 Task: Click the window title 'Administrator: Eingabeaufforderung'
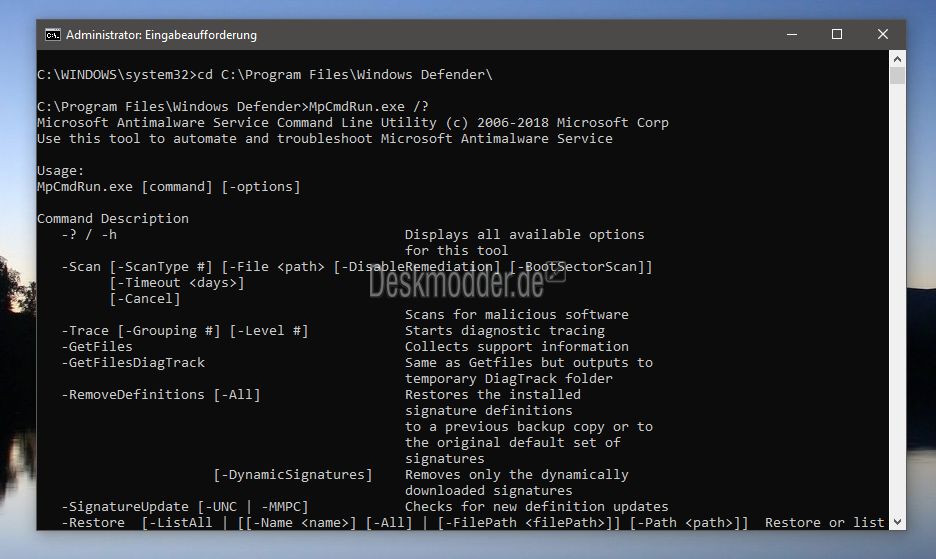coord(161,35)
